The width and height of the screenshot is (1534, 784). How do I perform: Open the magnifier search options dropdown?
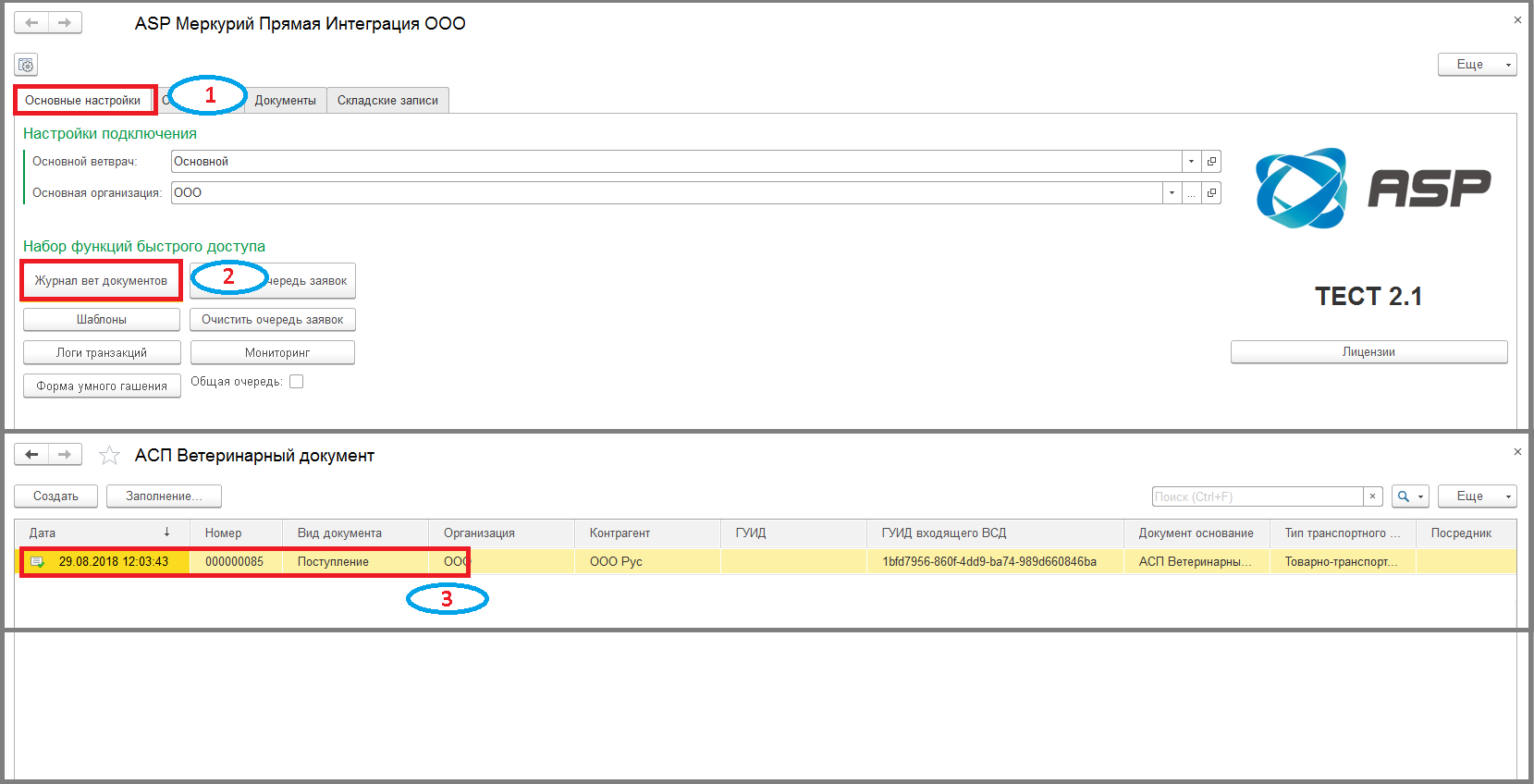pyautogui.click(x=1410, y=496)
